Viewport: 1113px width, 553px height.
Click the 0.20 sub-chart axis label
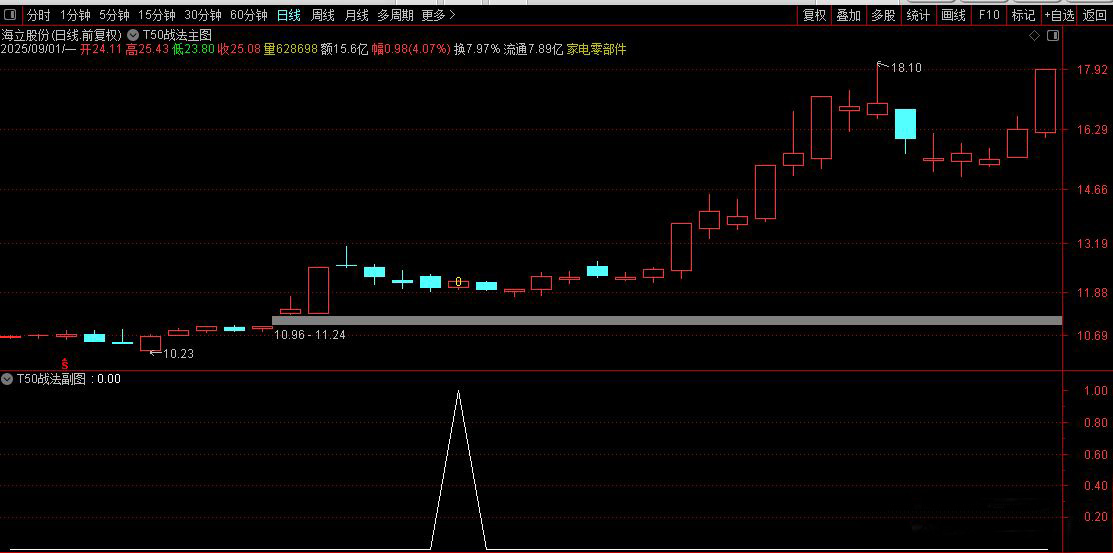pyautogui.click(x=1096, y=518)
